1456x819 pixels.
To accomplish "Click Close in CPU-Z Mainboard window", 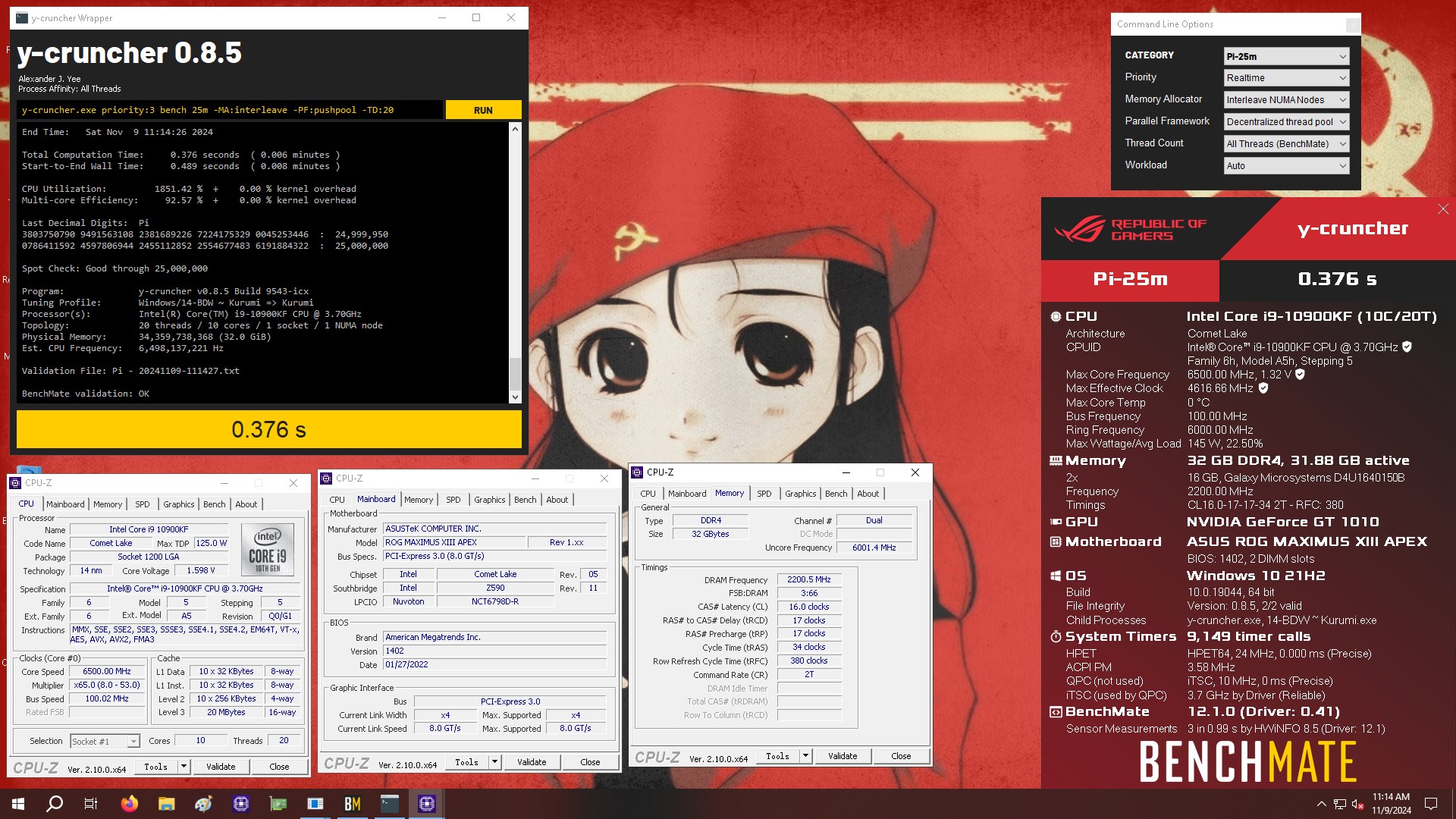I will [590, 762].
